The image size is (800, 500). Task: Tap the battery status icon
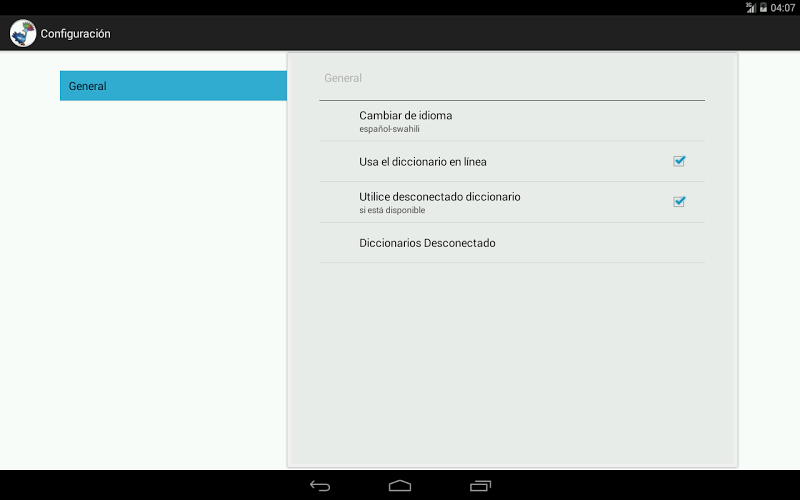tap(763, 7)
